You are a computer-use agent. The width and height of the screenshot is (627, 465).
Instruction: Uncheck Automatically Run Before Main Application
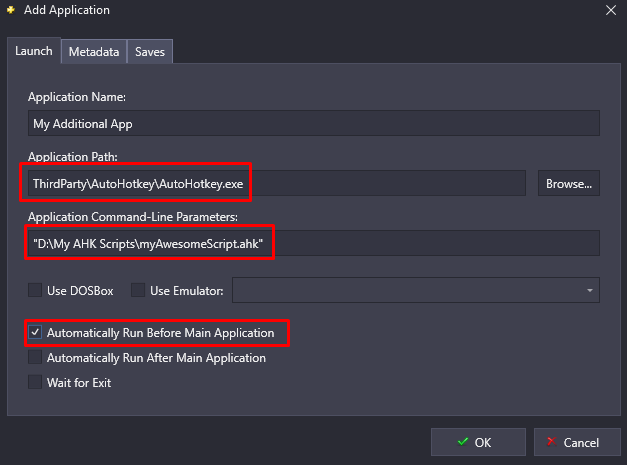(x=37, y=332)
